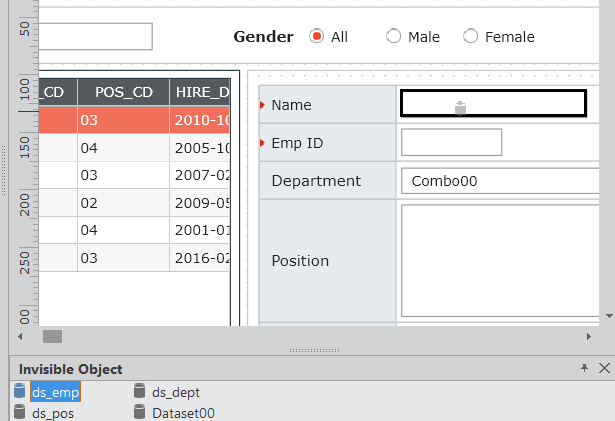Select the 2005-10 hire date cell

[200, 148]
